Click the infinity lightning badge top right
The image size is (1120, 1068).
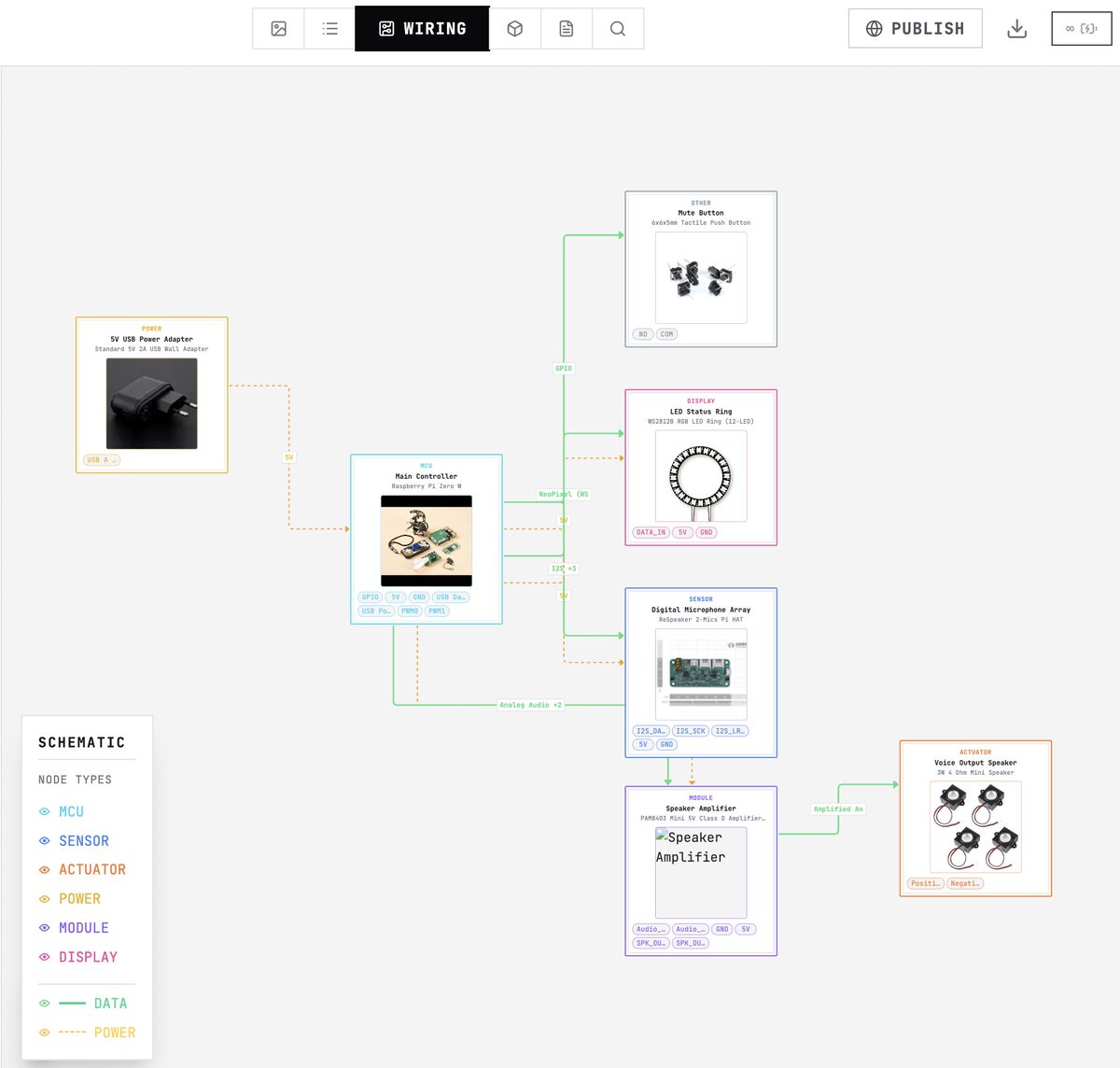[1080, 29]
